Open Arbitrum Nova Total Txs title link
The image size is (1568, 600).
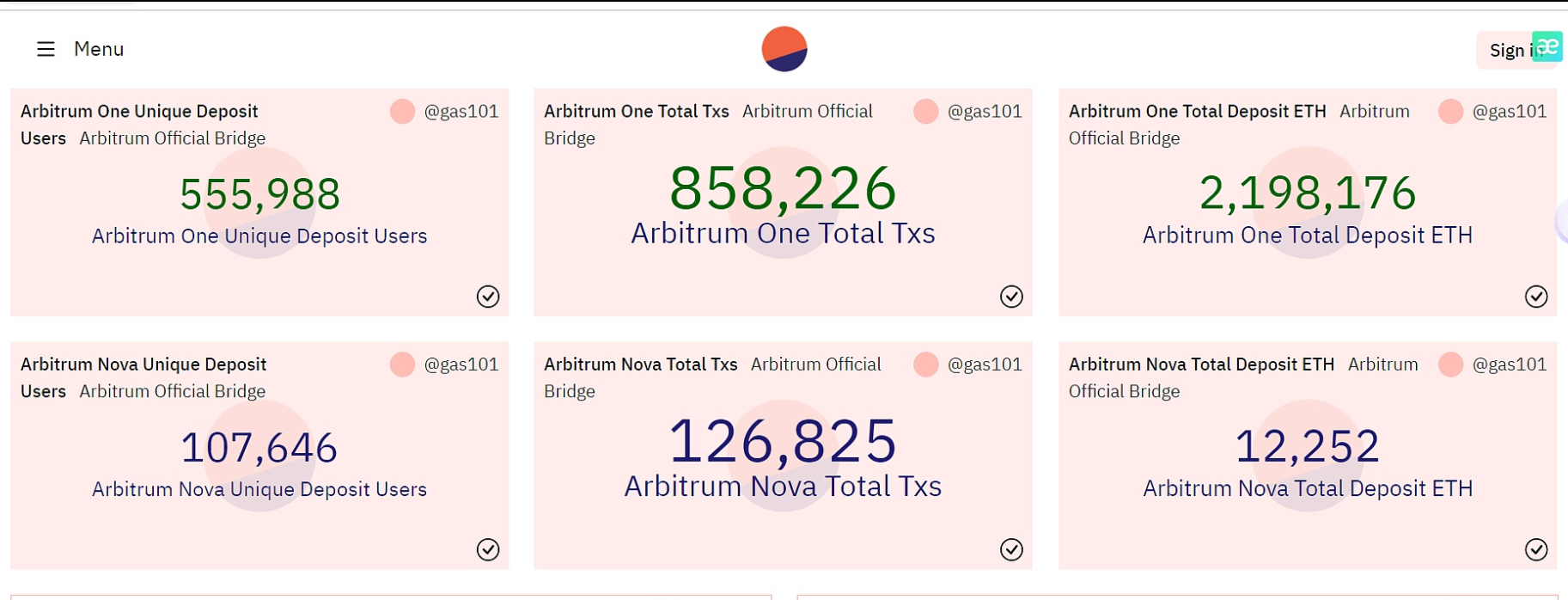pos(640,364)
